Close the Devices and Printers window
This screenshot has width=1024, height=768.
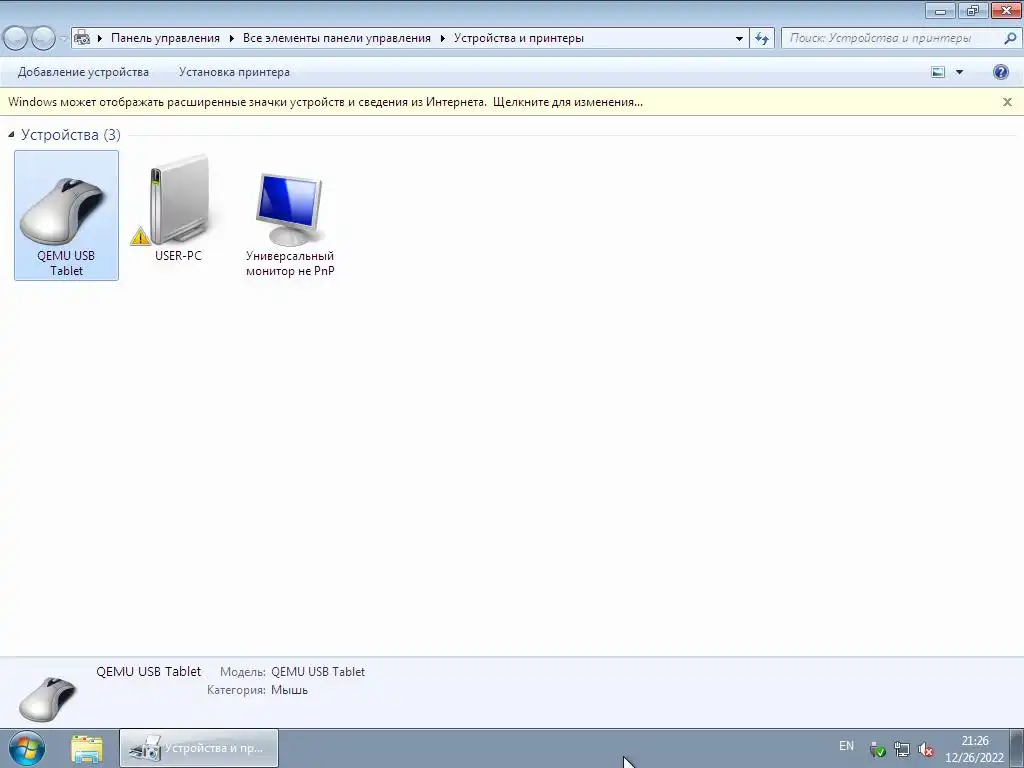(1006, 10)
